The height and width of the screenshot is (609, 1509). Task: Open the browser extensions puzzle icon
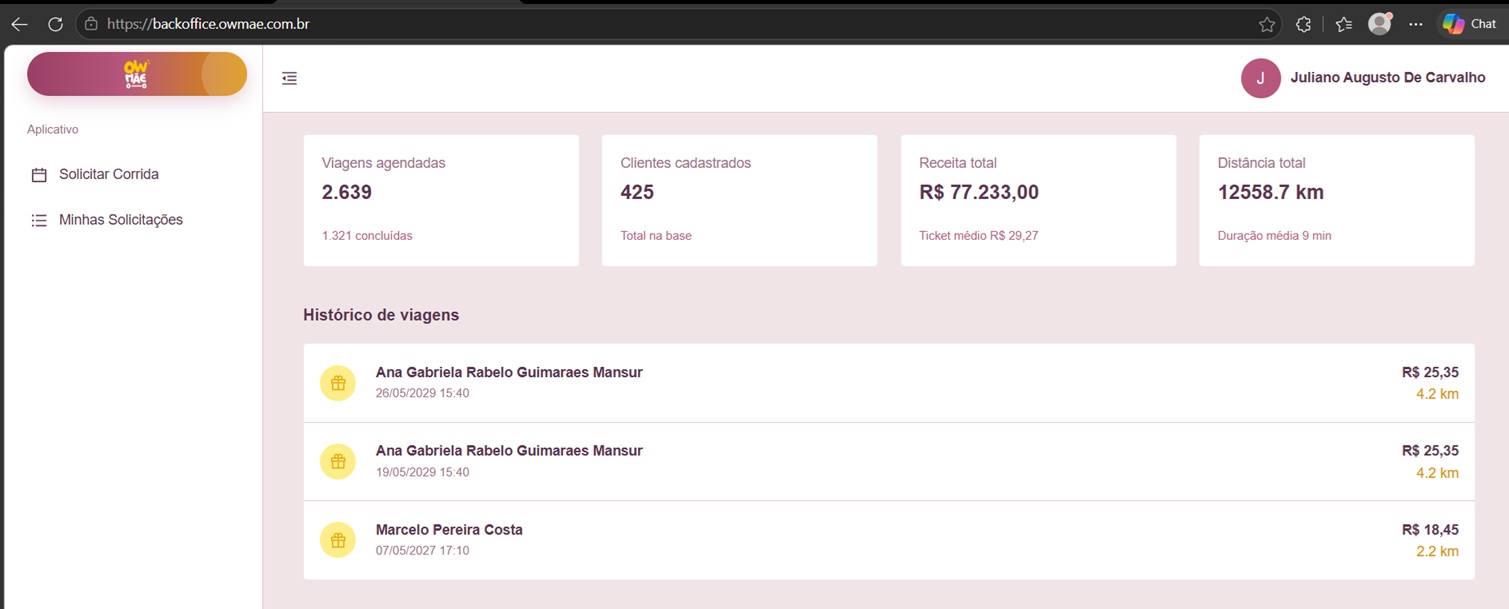1303,24
